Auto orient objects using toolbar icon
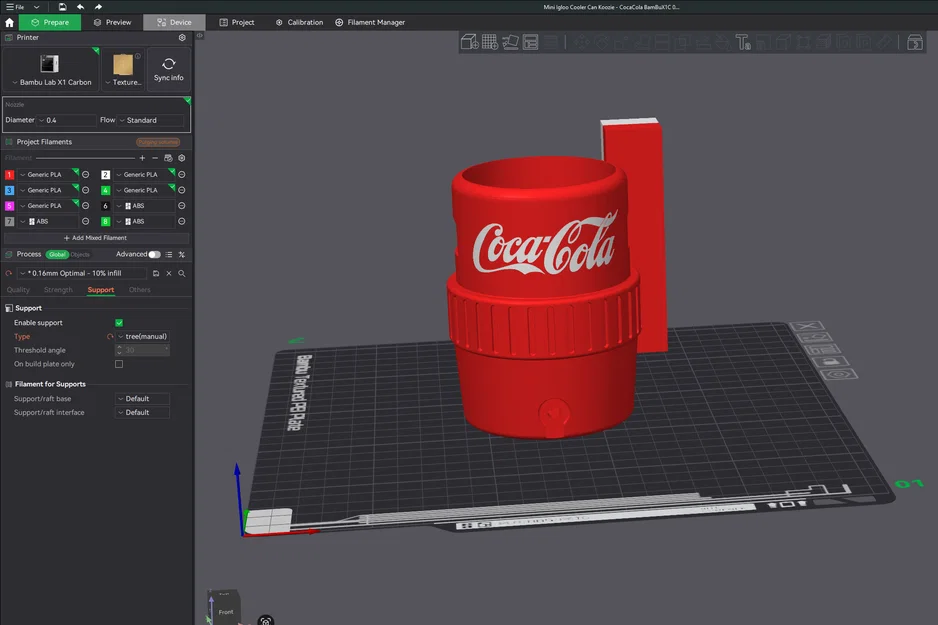The height and width of the screenshot is (625, 938). click(x=510, y=42)
